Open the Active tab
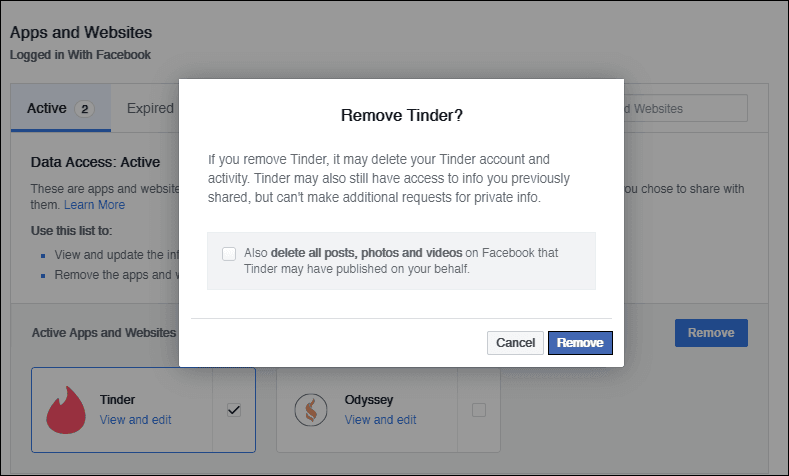Screen dimensions: 789x476 (x=61, y=108)
